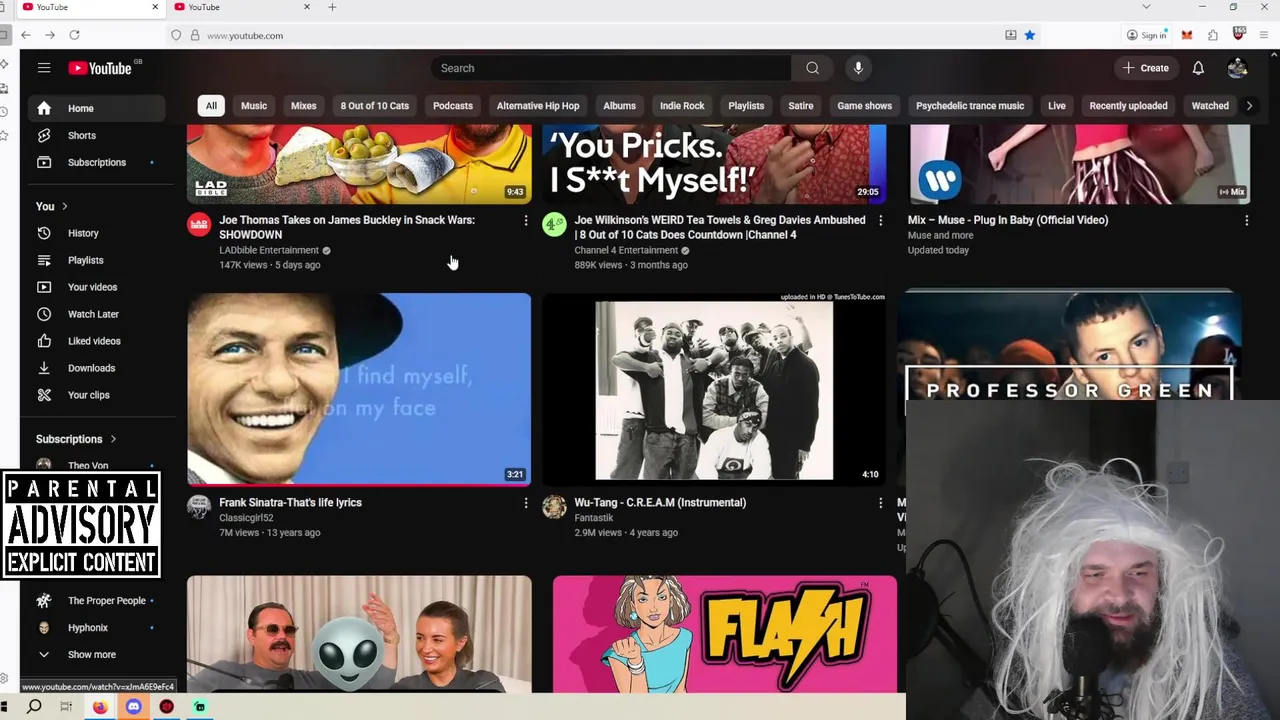Show next filter chips arrow
The height and width of the screenshot is (720, 1280).
point(1248,106)
